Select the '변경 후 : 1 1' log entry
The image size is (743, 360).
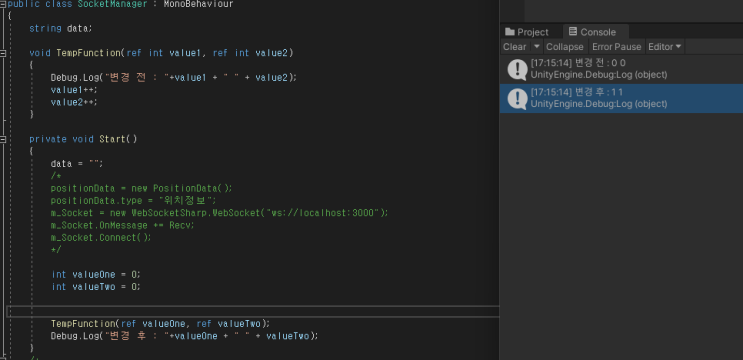tap(621, 98)
